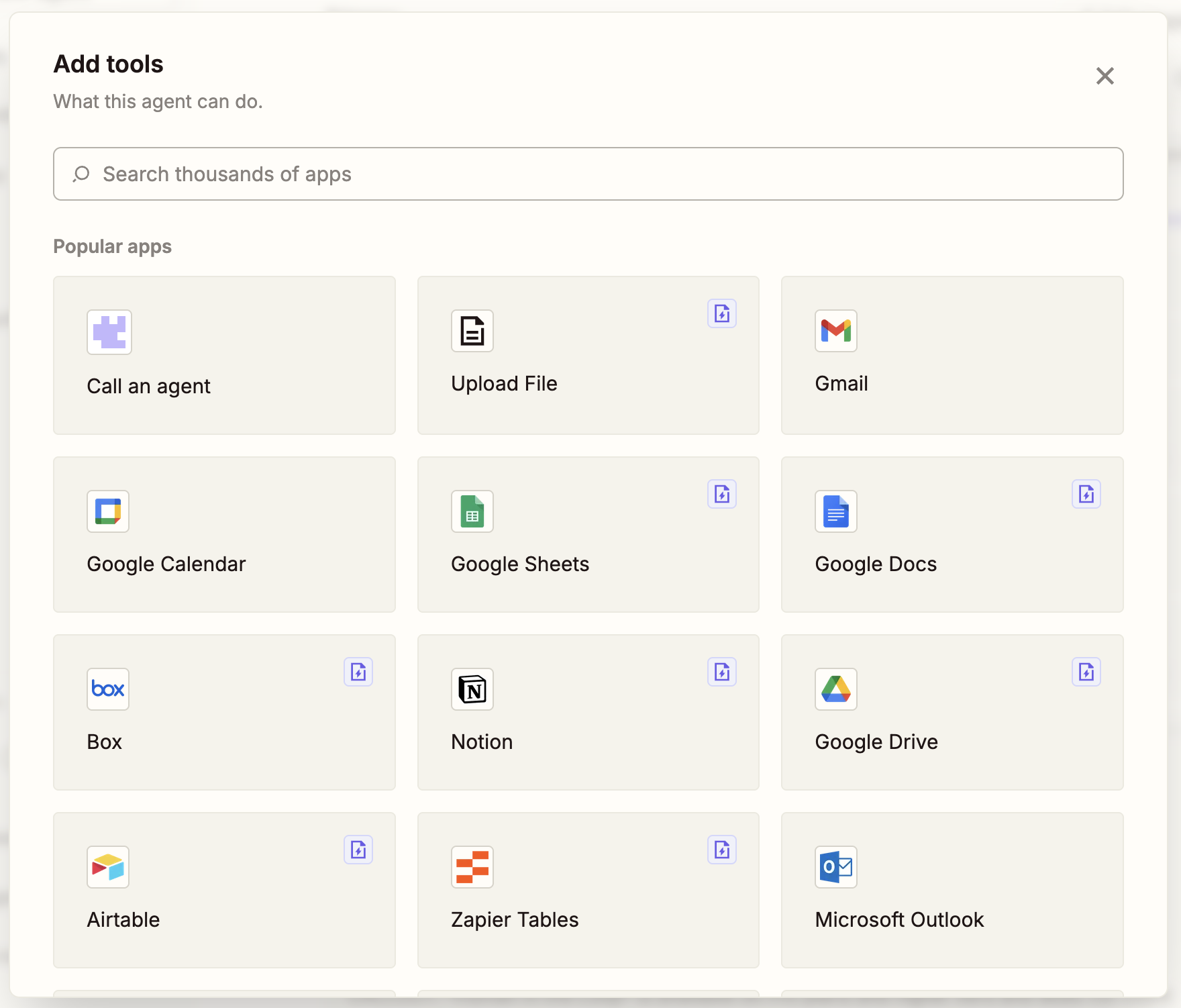
Task: Close the Add tools dialog
Action: (1105, 76)
